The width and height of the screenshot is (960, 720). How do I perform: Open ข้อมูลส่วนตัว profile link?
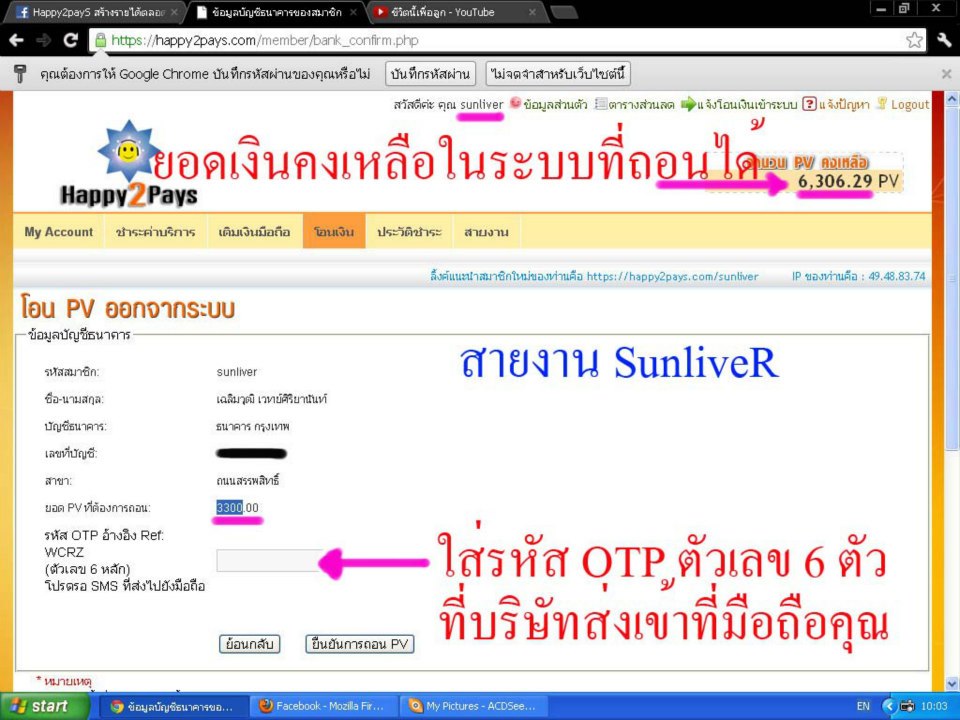(549, 104)
